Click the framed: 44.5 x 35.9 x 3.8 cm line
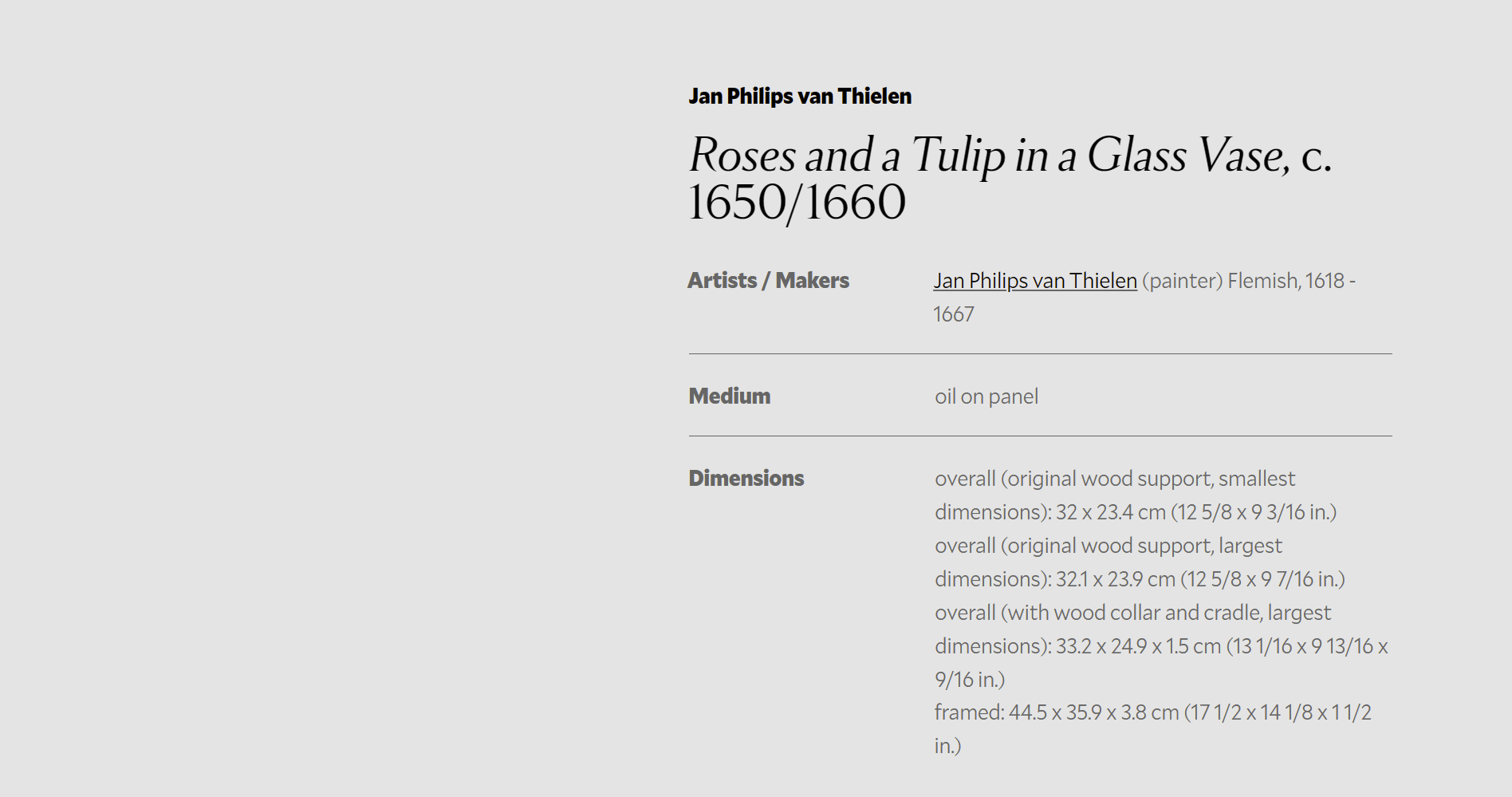The image size is (1512, 797). coord(1153,712)
